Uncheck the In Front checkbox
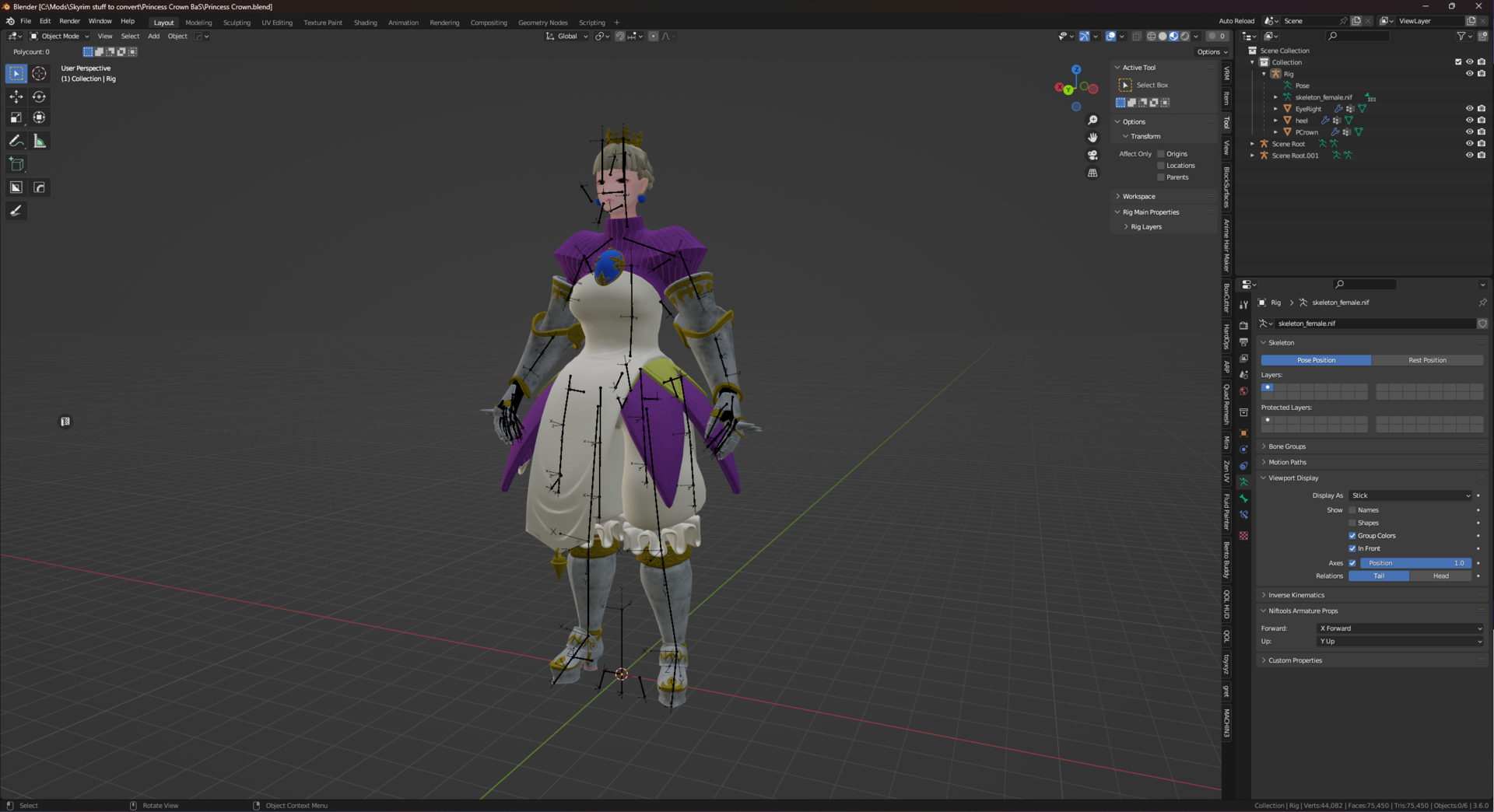1494x812 pixels. click(x=1352, y=548)
